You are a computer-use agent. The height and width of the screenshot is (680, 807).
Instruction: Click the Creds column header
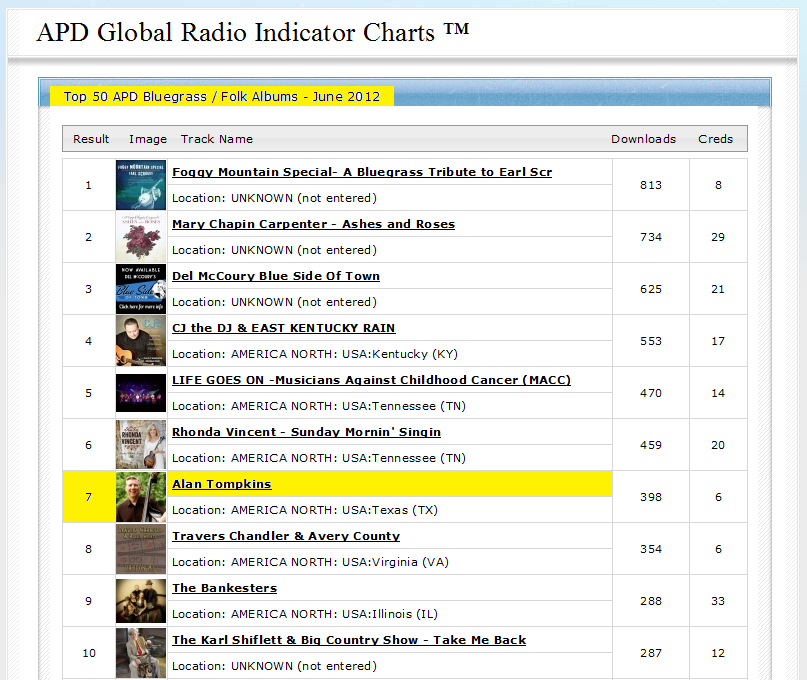[x=715, y=139]
